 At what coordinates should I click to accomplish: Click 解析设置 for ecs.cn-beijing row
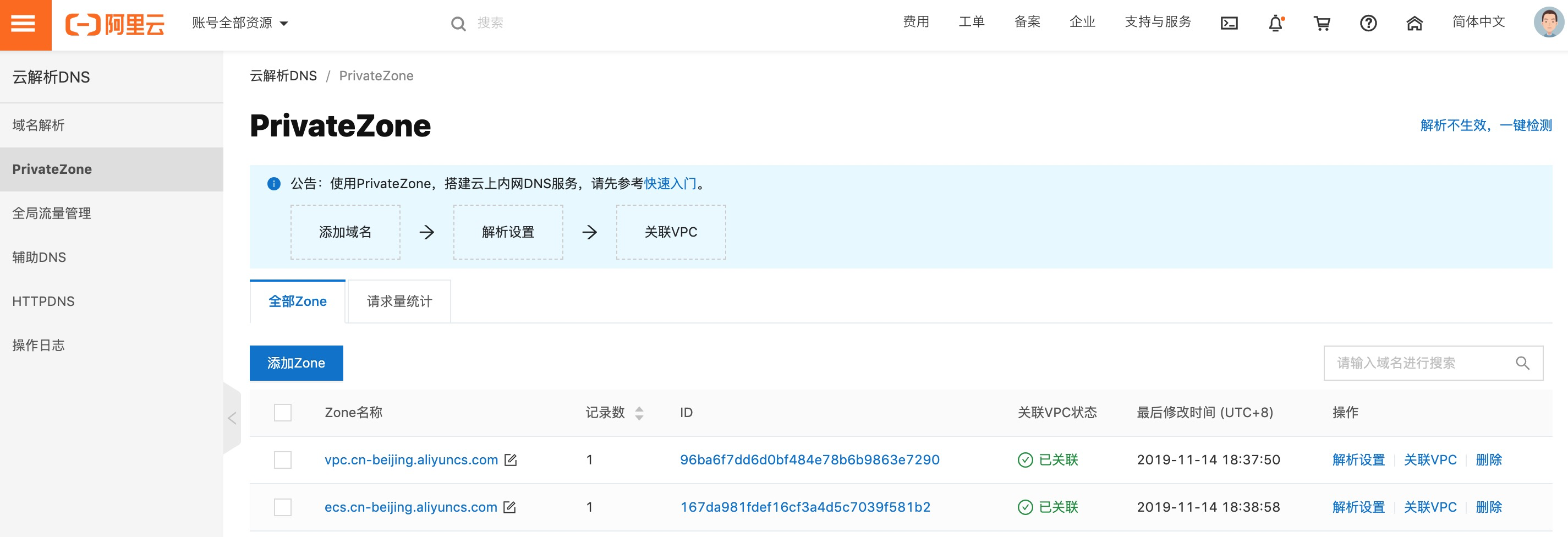coord(1358,507)
